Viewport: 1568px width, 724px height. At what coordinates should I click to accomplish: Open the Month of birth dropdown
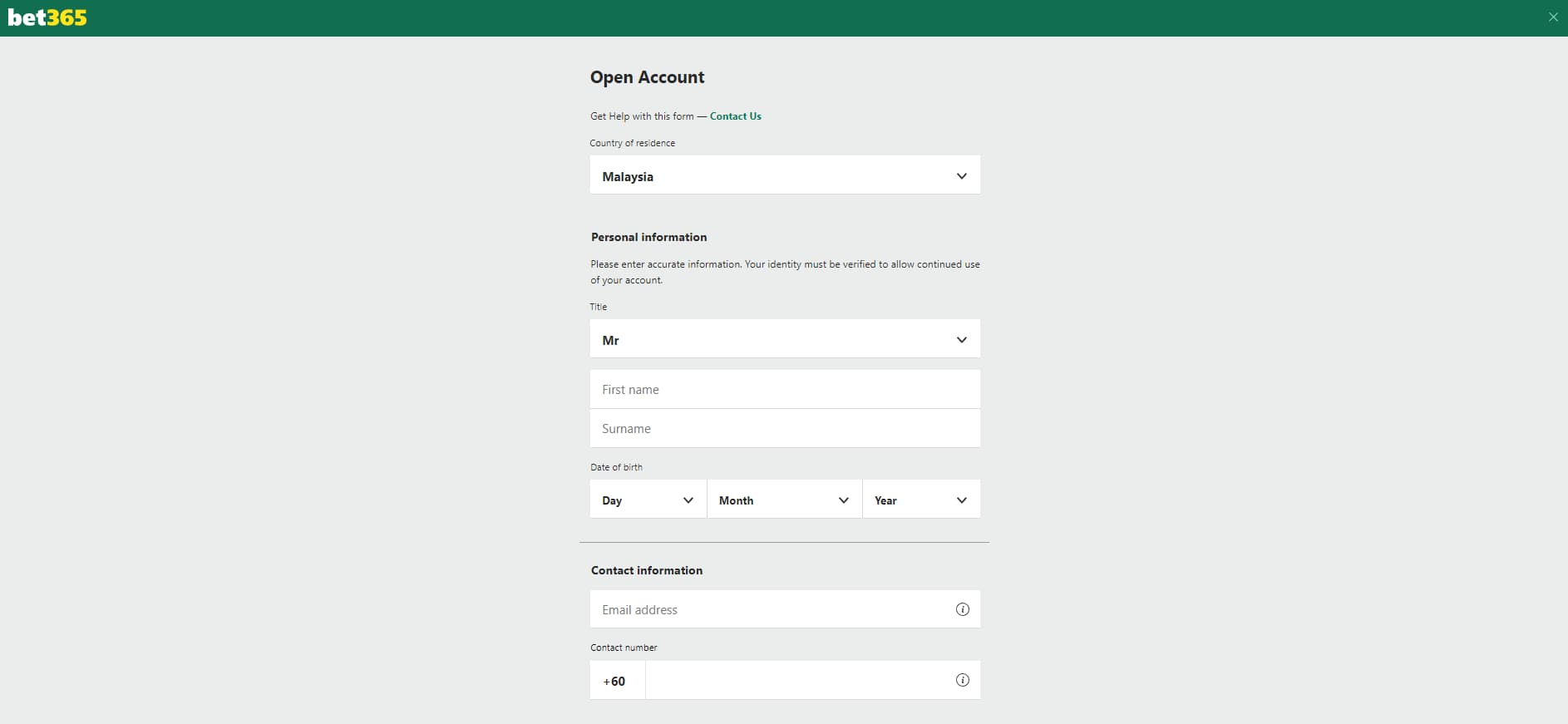coord(785,500)
